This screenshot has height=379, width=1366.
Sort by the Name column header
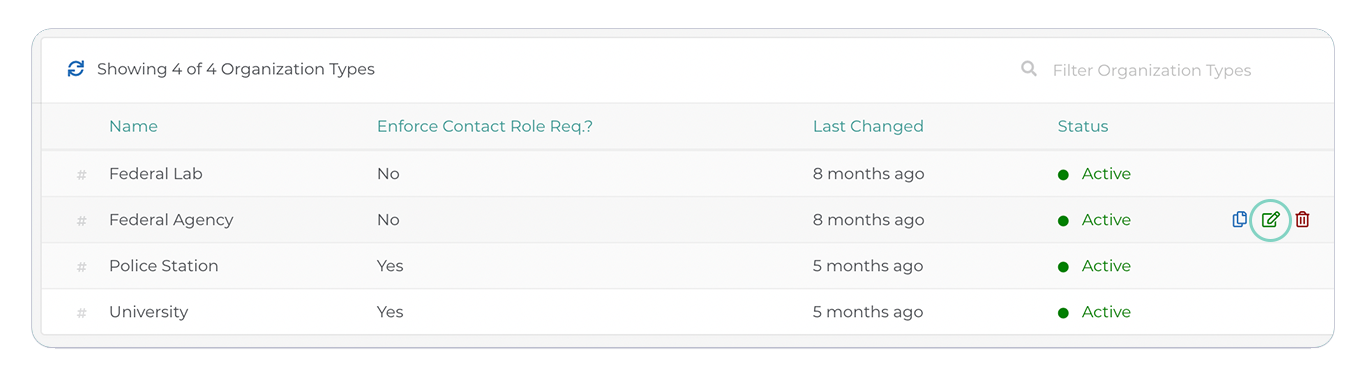(x=133, y=126)
